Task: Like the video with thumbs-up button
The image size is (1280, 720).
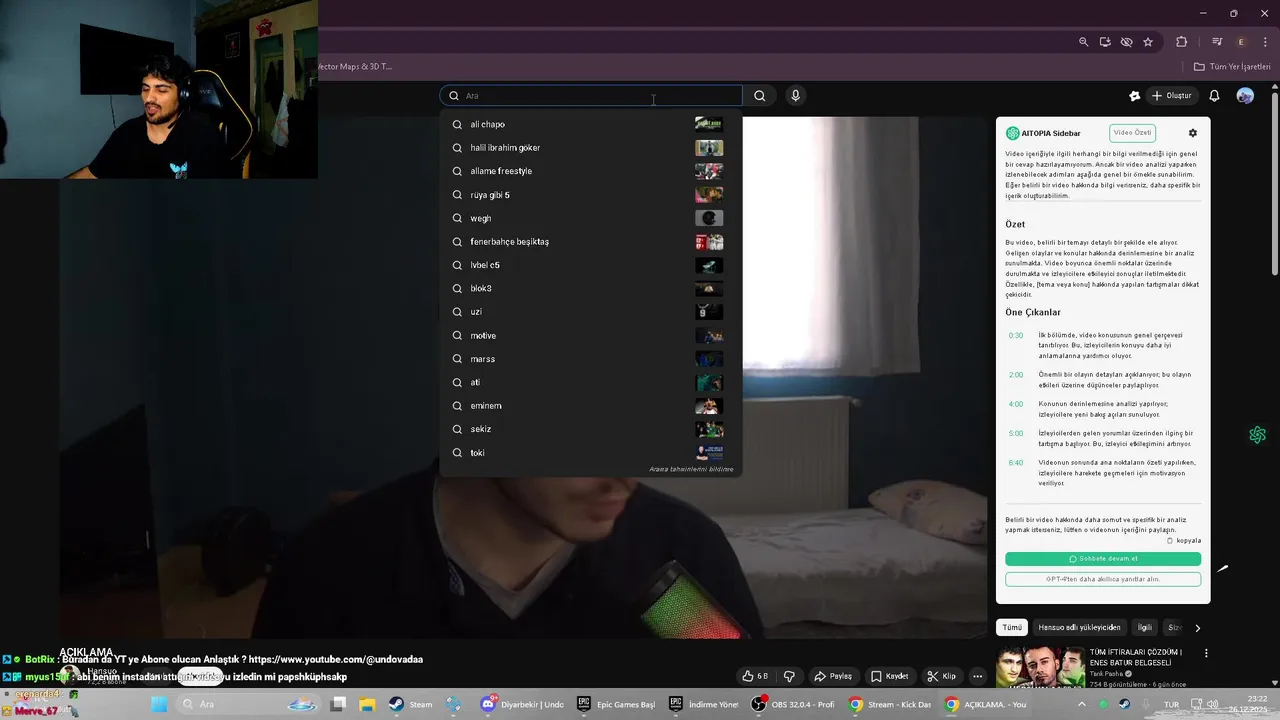Action: tap(755, 676)
